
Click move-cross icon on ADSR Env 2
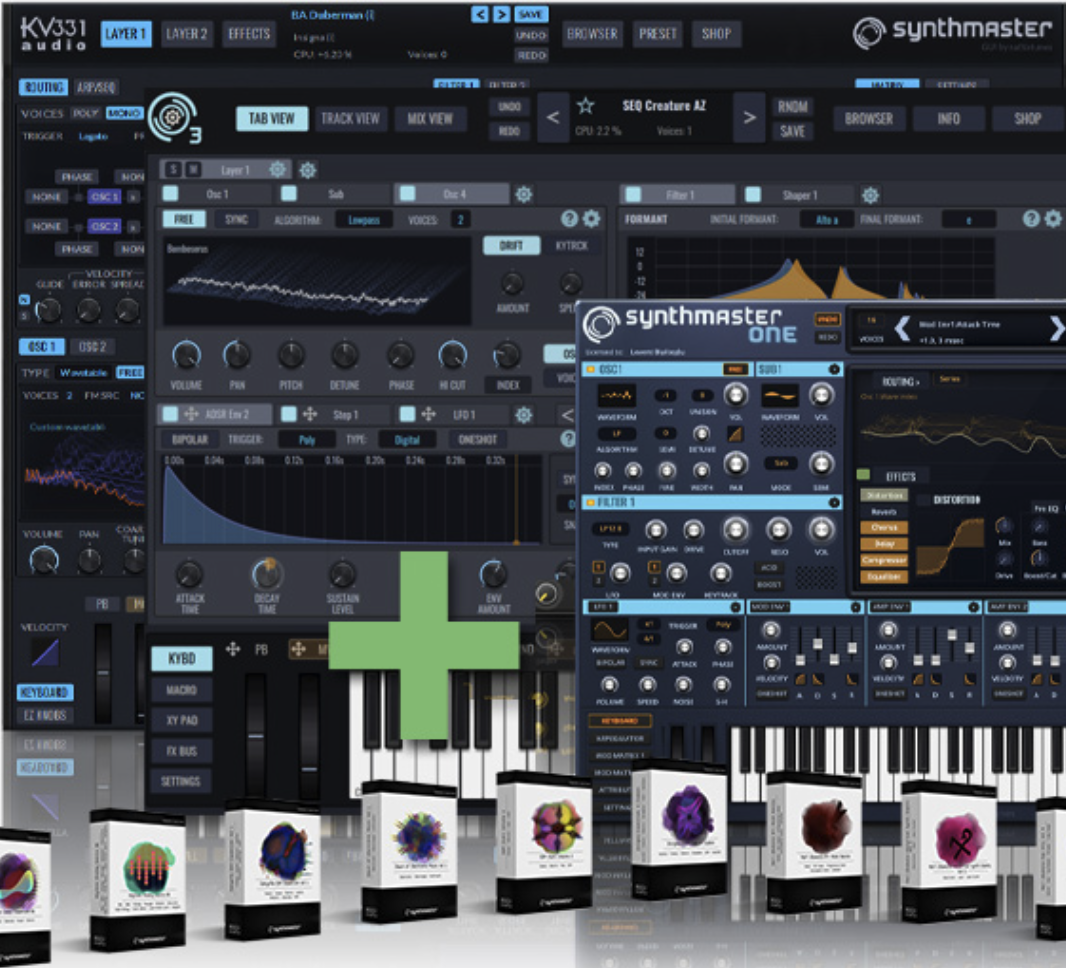click(191, 414)
